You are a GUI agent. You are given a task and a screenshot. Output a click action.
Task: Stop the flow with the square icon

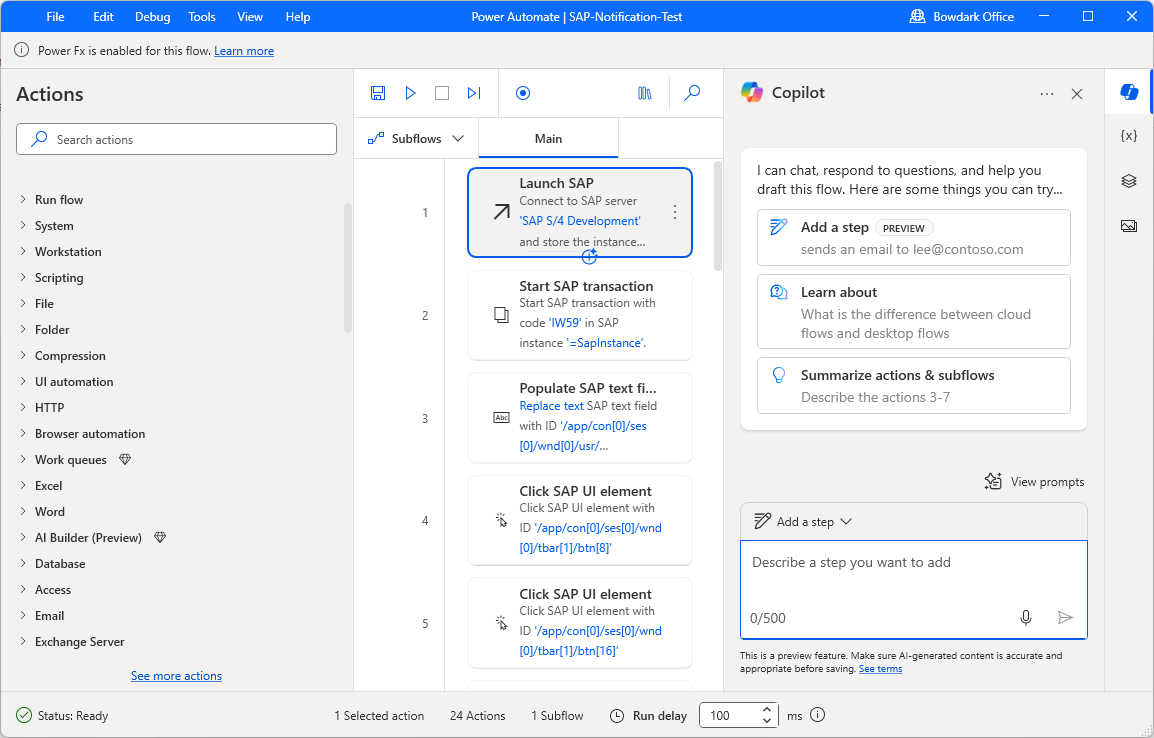point(442,93)
